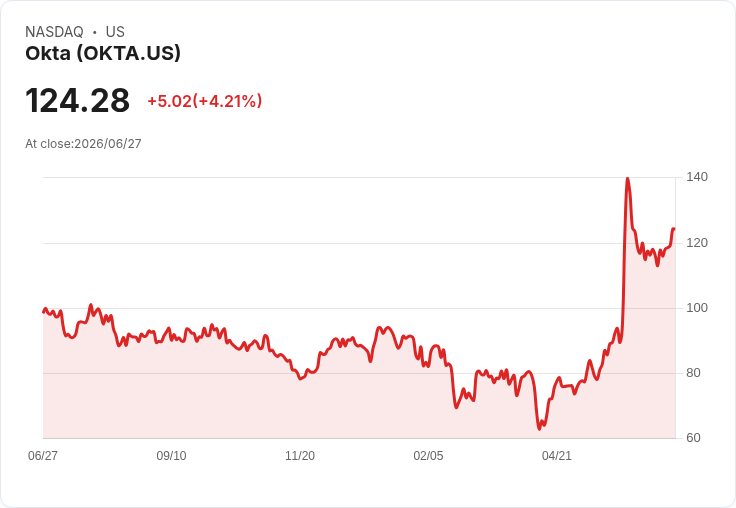Click the 60 y-axis price label
This screenshot has width=736, height=508.
pyautogui.click(x=693, y=438)
